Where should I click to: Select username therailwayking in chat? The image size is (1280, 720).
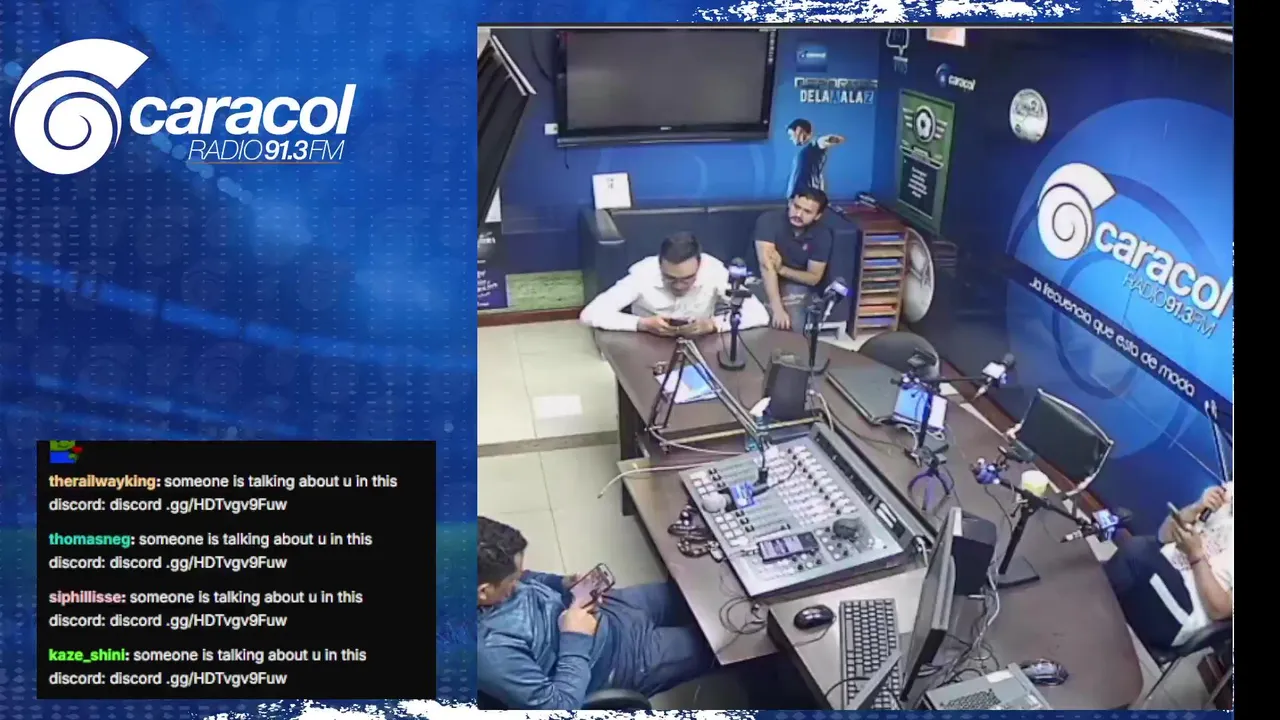pos(104,481)
